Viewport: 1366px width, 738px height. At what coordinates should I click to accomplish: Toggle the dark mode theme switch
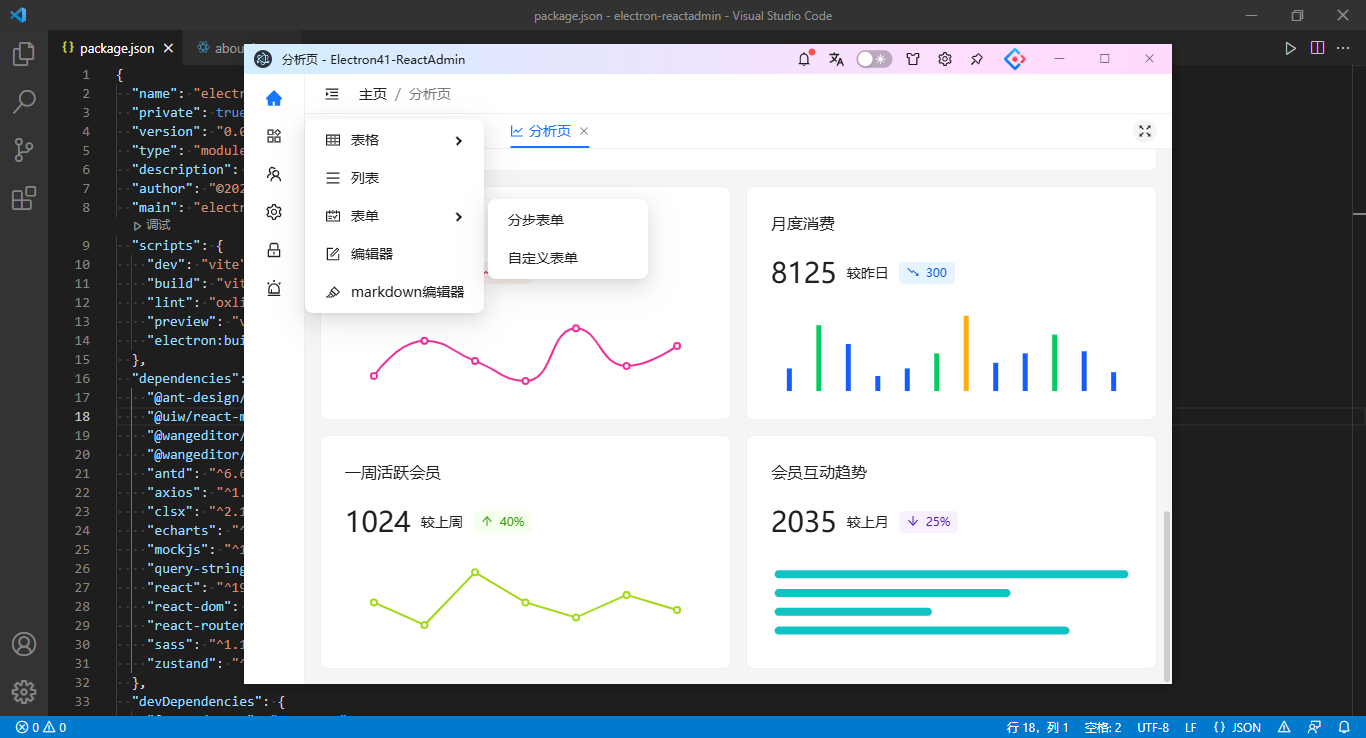874,59
